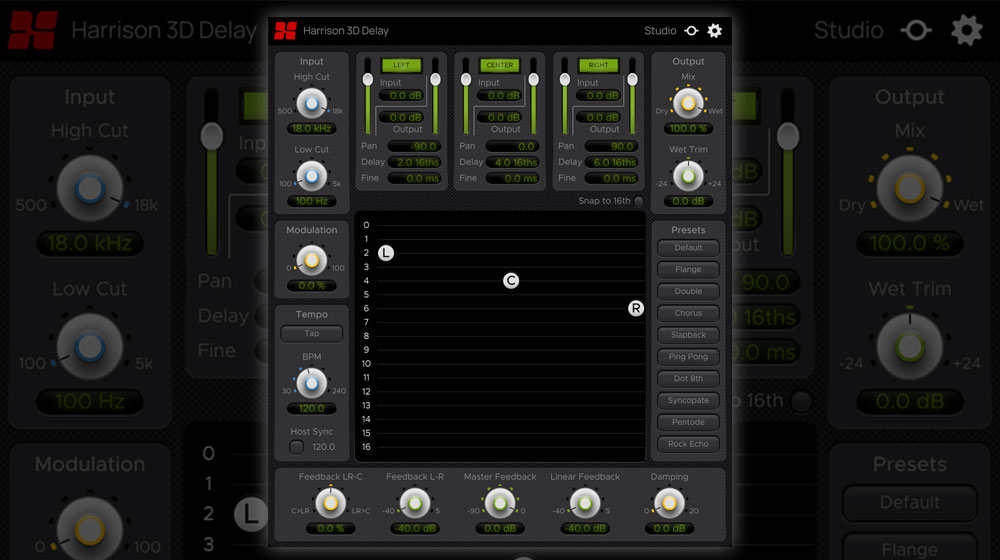1000x560 pixels.
Task: Click the Master Feedback knob
Action: pos(500,503)
